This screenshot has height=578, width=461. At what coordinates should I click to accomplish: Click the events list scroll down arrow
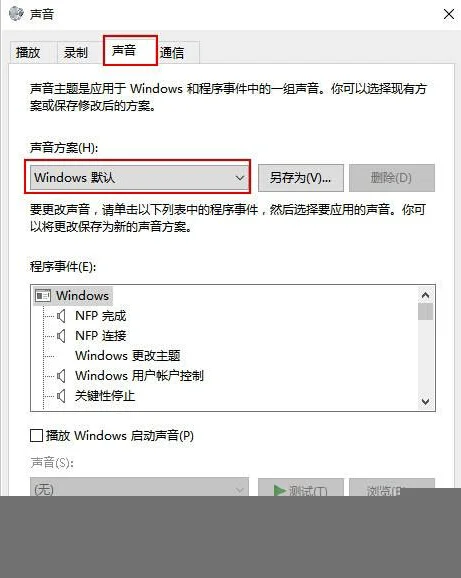(426, 401)
